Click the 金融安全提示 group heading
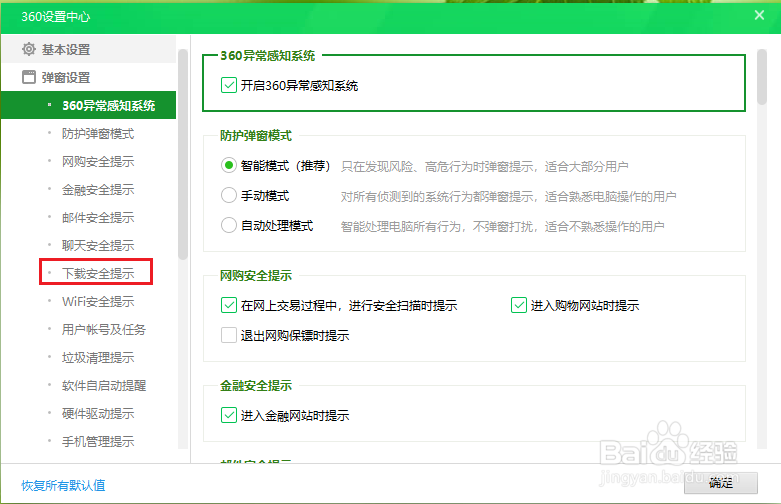The width and height of the screenshot is (781, 504). [x=256, y=385]
